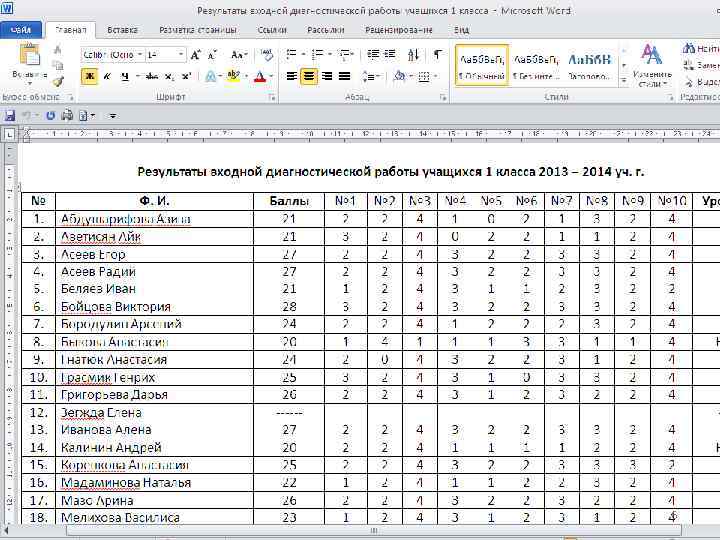The image size is (720, 540).
Task: Click the horizontal scrollbar at bottom
Action: pos(374,531)
